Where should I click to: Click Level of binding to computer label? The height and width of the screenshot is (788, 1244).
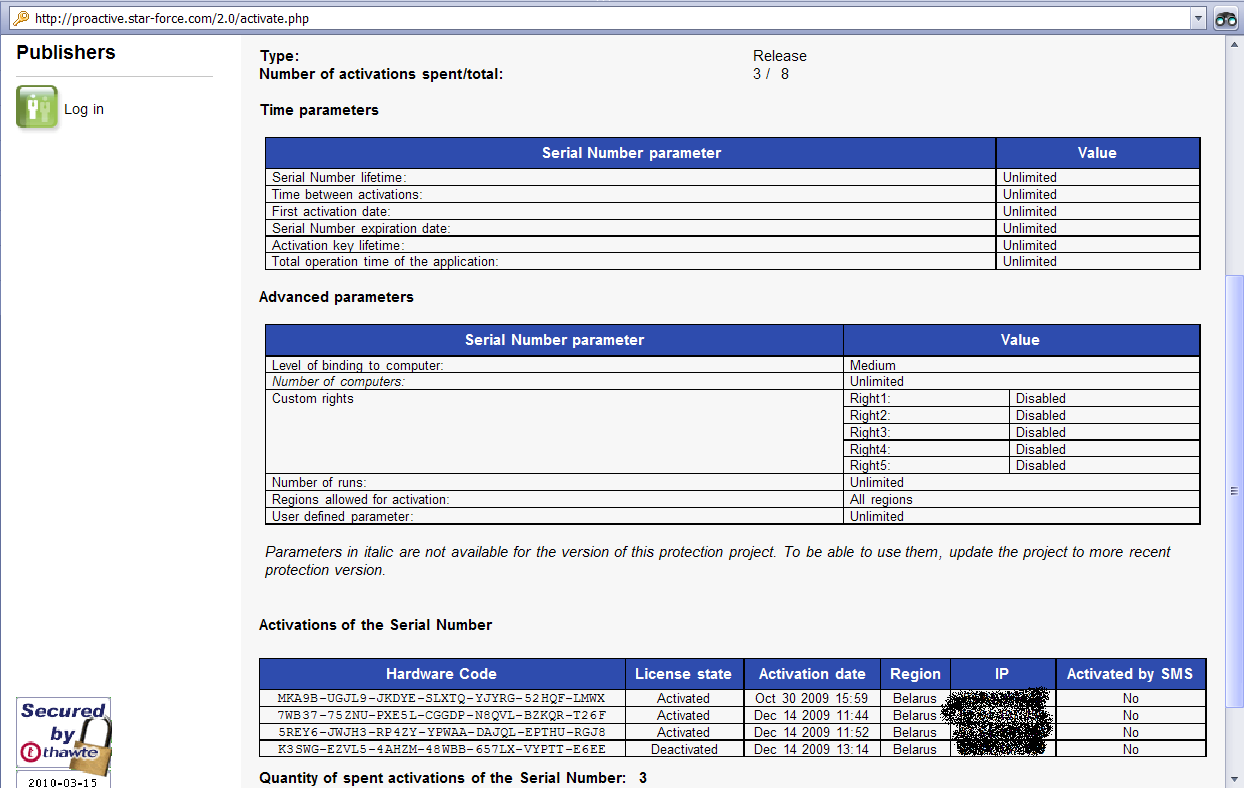coord(358,365)
